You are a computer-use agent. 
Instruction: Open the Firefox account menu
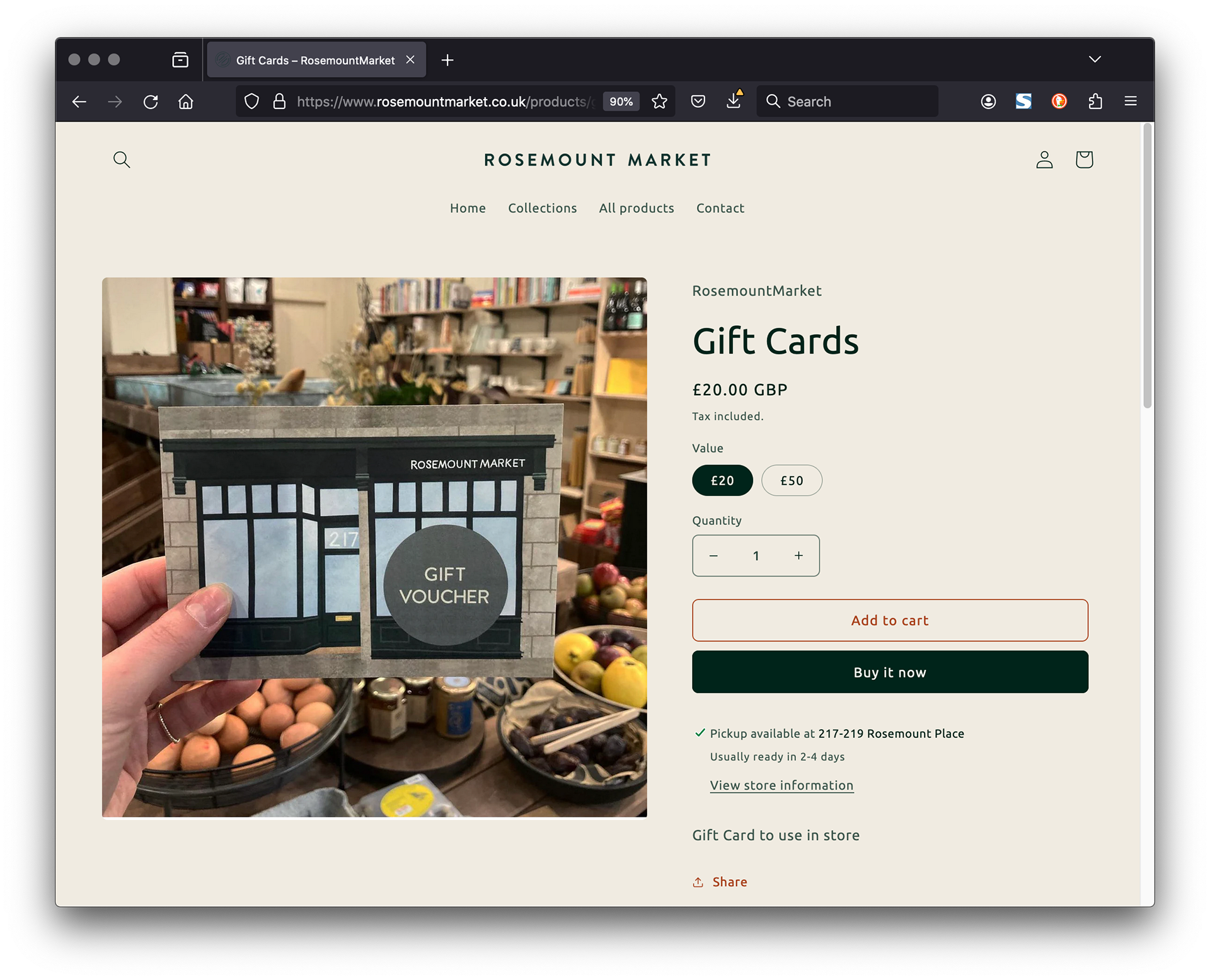pyautogui.click(x=988, y=101)
